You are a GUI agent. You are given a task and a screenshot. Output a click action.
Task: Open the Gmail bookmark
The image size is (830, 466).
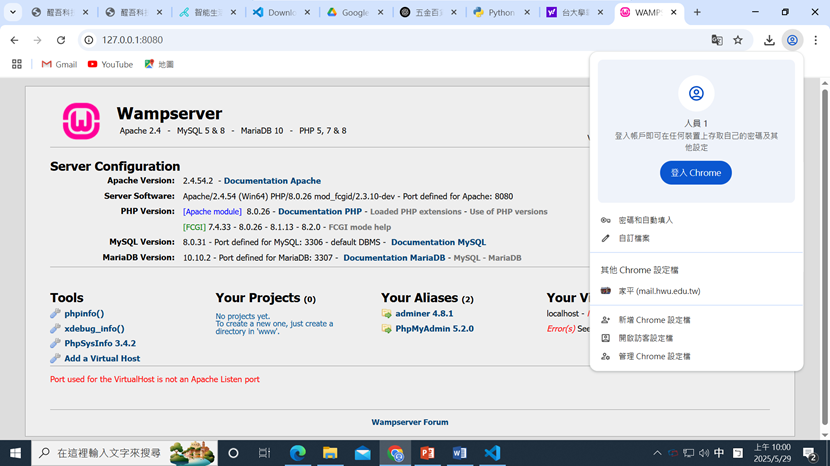(x=59, y=64)
